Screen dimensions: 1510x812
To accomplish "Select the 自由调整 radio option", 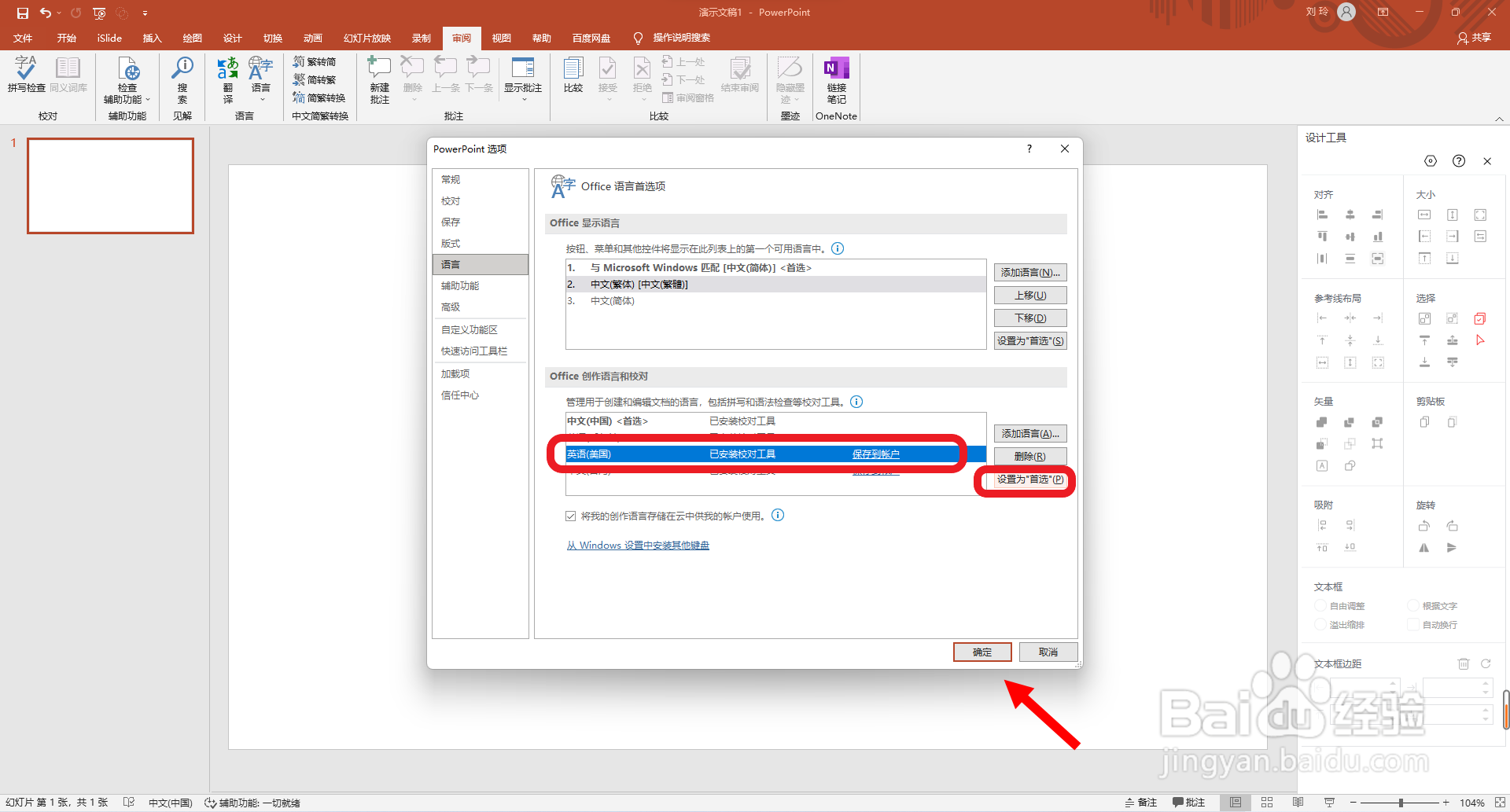I will 1321,605.
